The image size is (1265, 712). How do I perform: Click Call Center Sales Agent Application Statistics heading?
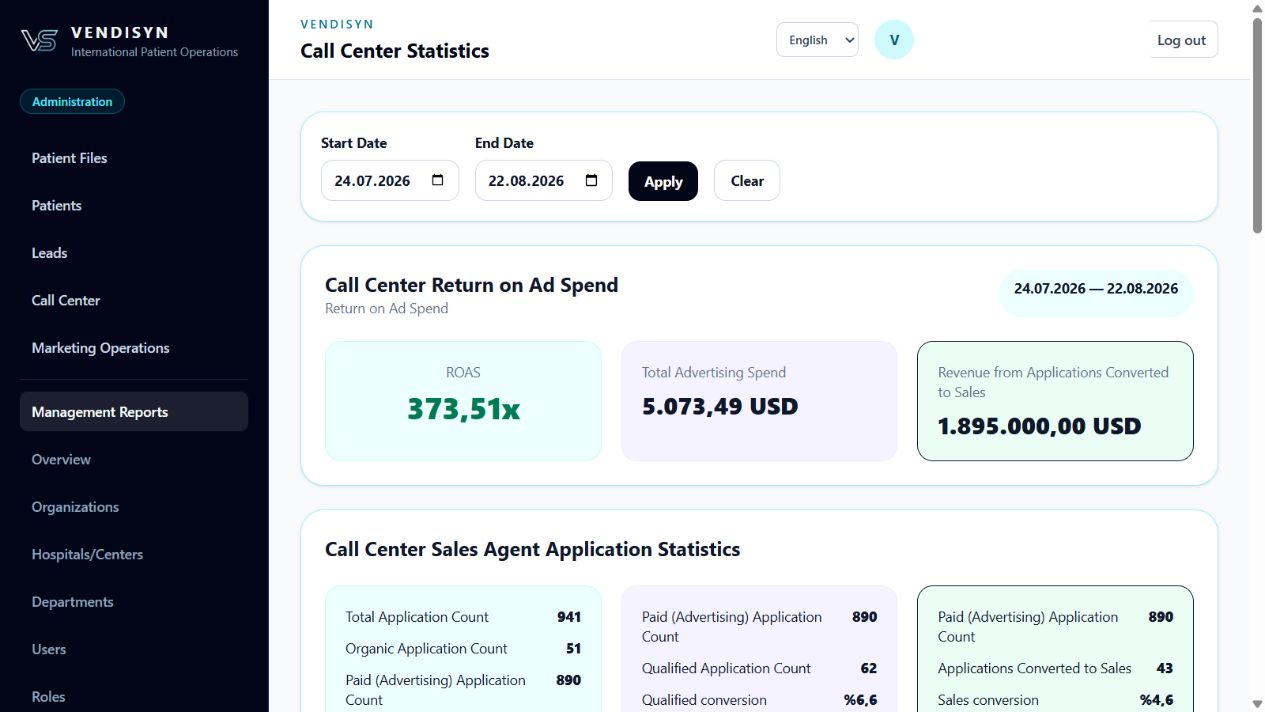[533, 549]
